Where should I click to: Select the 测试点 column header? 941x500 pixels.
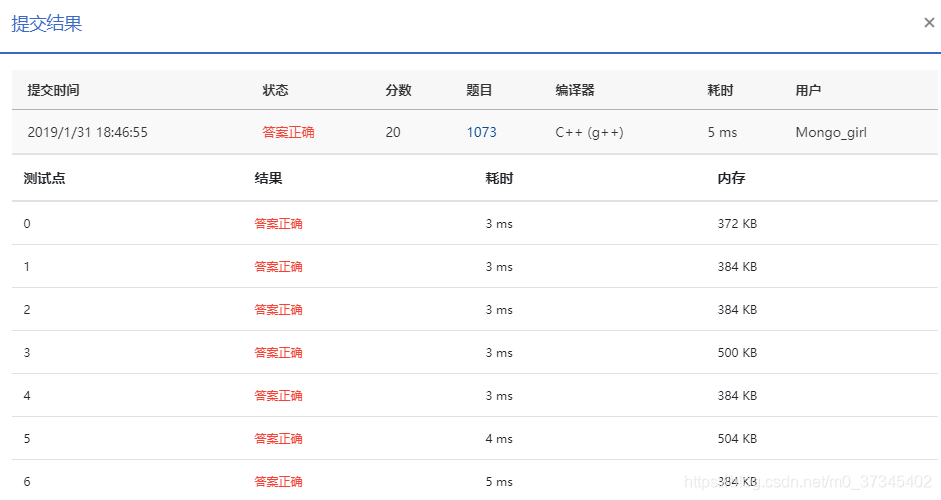click(44, 178)
